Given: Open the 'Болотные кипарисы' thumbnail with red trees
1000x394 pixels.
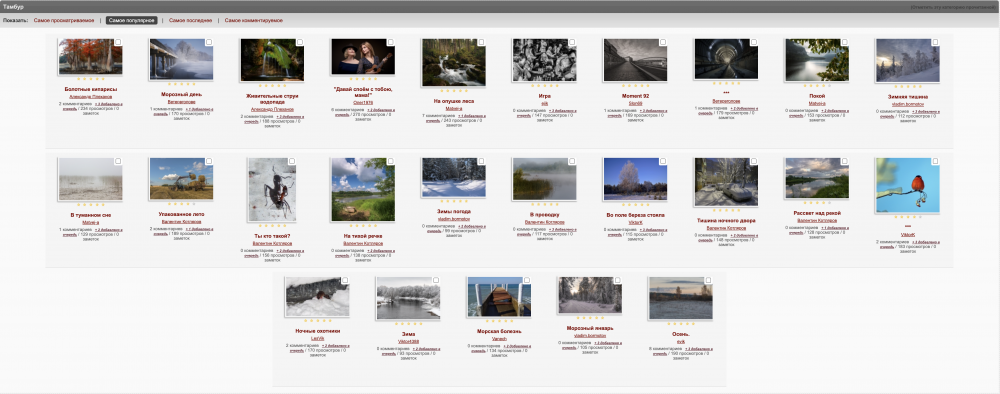Looking at the screenshot, I should (90, 57).
